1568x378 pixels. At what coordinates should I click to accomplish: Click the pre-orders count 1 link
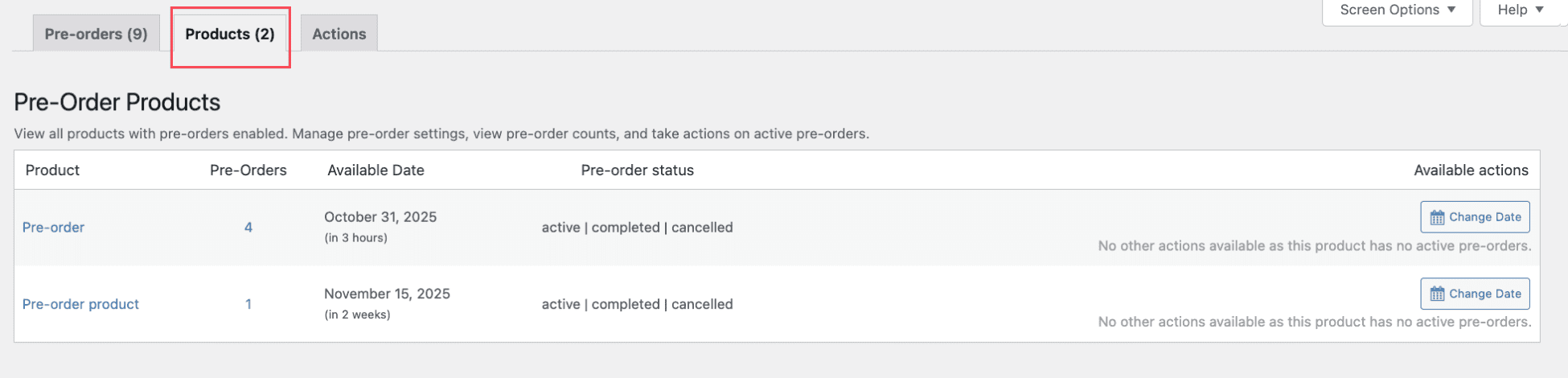[248, 304]
